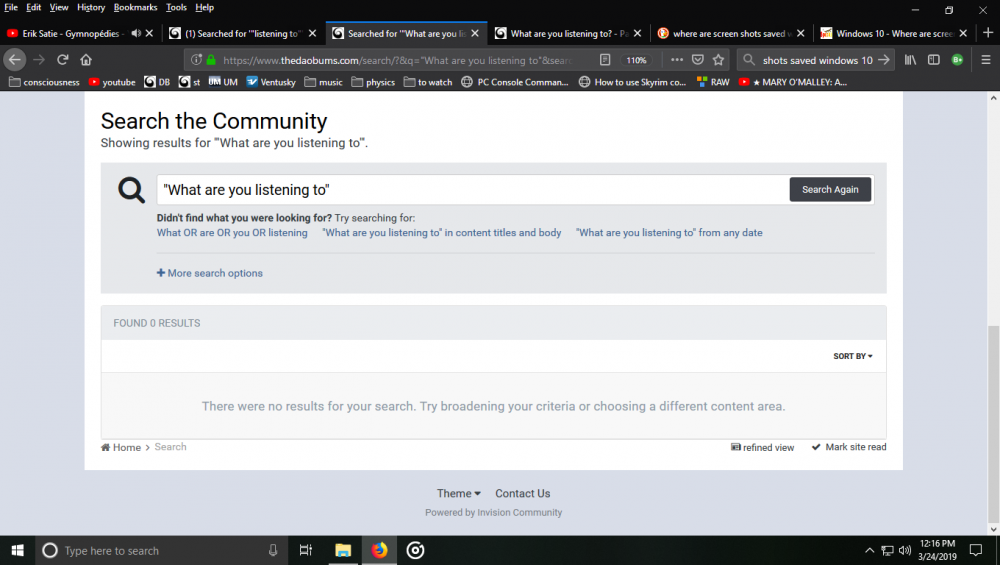Viewport: 1000px width, 565px height.
Task: Click the Home icon in browser toolbar
Action: (x=86, y=60)
